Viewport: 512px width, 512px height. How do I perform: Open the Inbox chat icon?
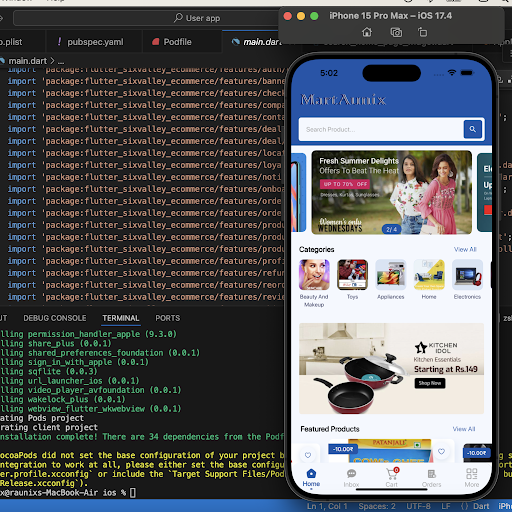coord(351,474)
